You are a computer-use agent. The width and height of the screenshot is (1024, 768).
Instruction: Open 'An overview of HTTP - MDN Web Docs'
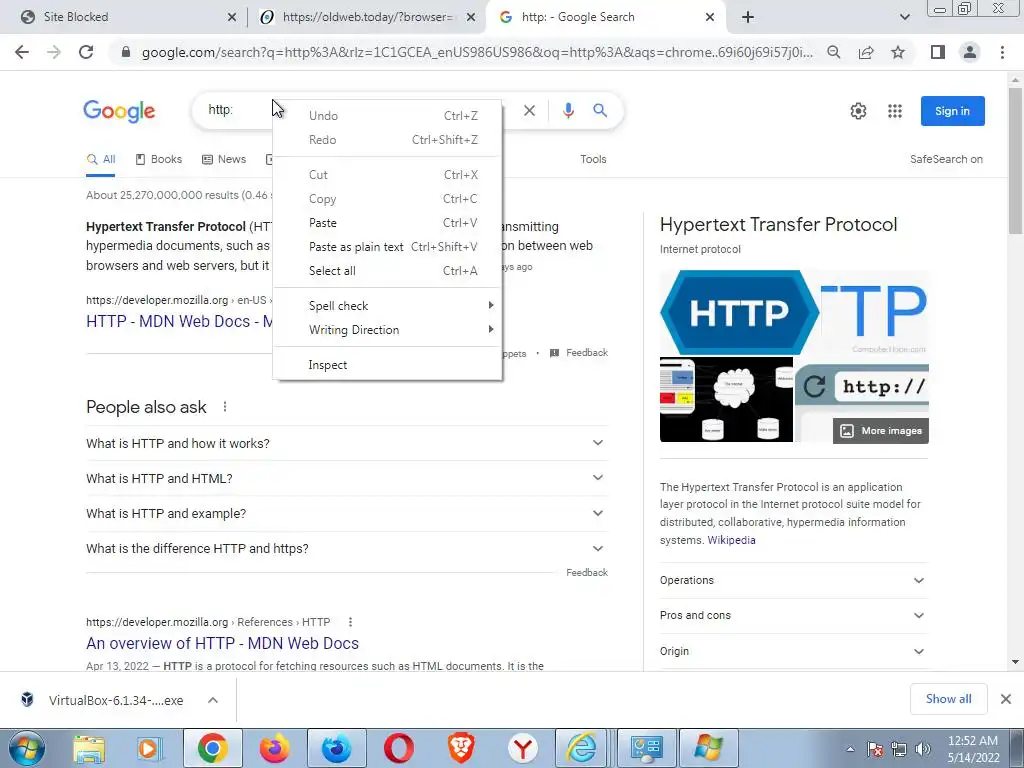222,643
